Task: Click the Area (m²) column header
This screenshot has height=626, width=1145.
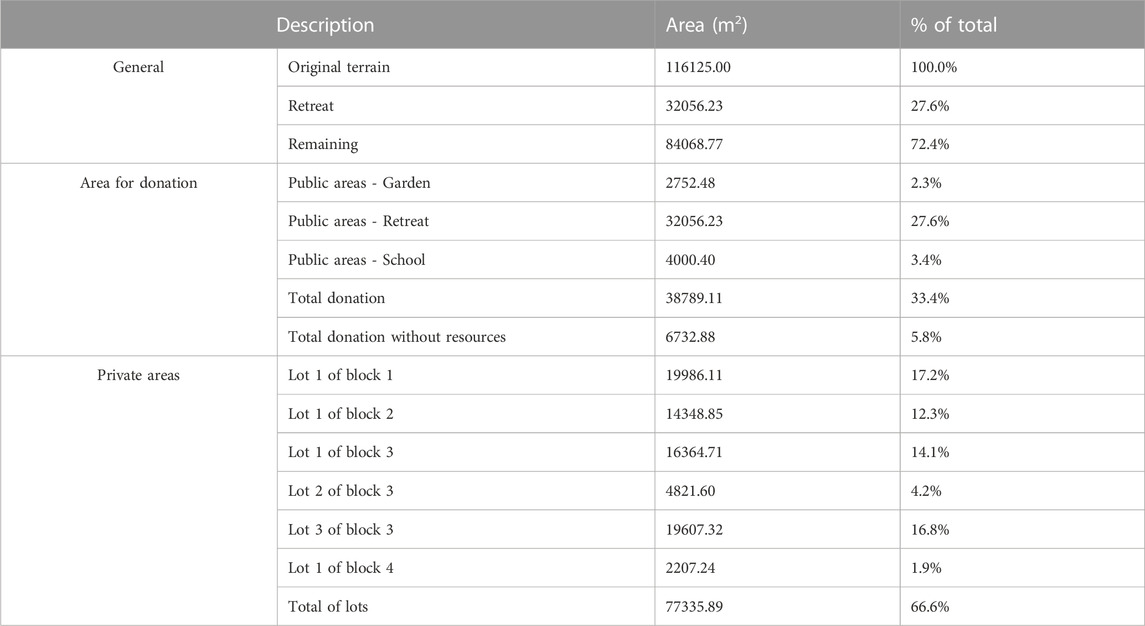Action: pyautogui.click(x=706, y=25)
